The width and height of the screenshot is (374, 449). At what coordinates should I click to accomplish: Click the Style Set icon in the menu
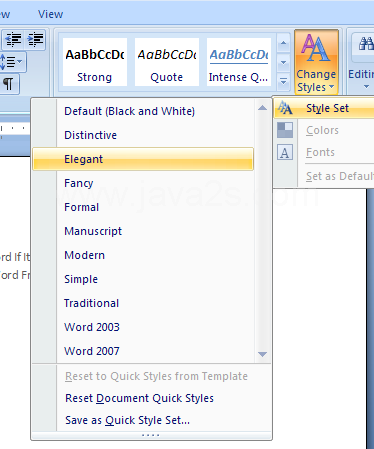click(285, 108)
